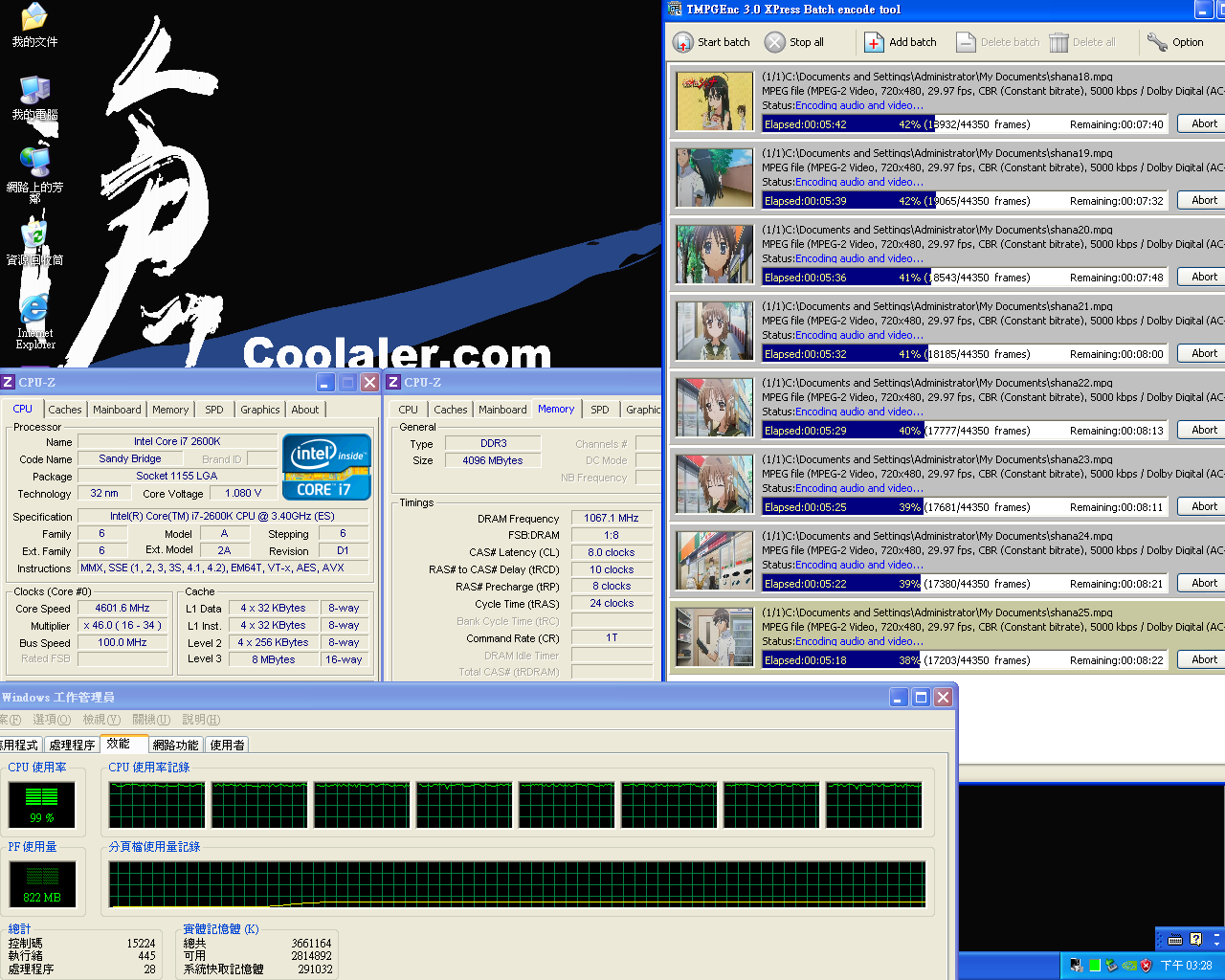The image size is (1225, 980).
Task: Open the 說明(H) menu in Task Manager
Action: (201, 720)
